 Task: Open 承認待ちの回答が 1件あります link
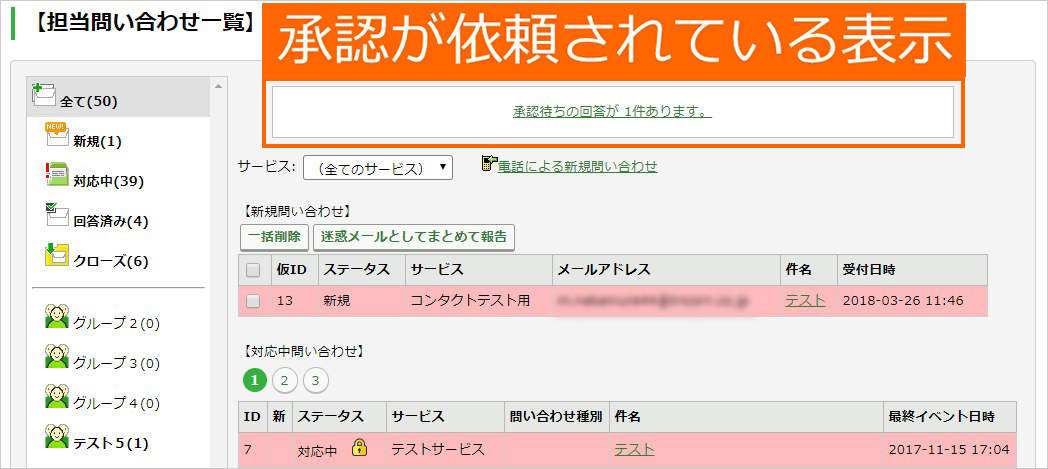pyautogui.click(x=612, y=112)
